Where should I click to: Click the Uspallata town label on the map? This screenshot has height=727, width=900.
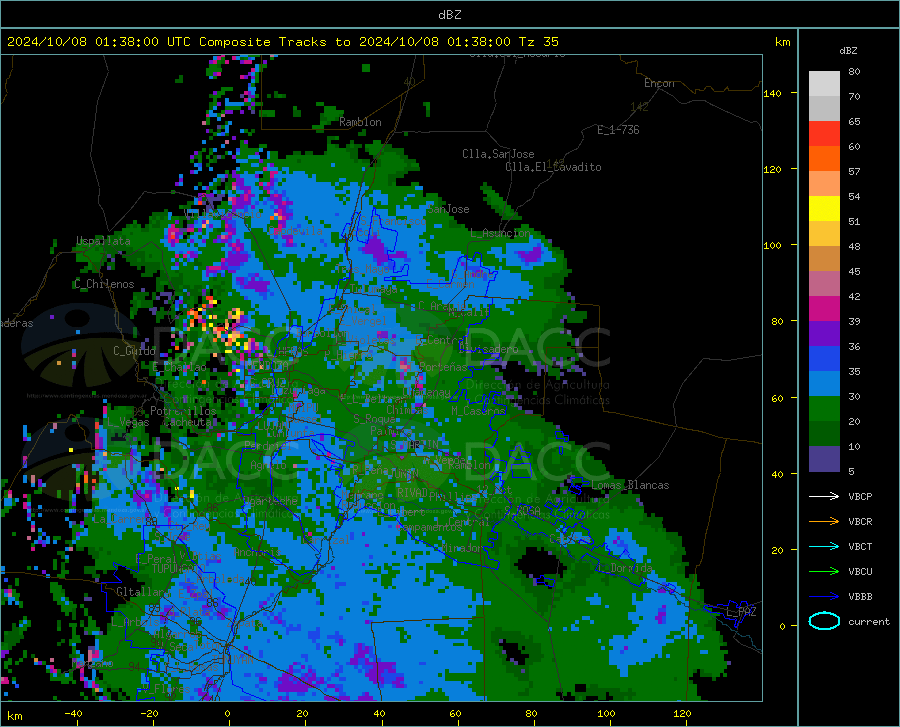(103, 241)
